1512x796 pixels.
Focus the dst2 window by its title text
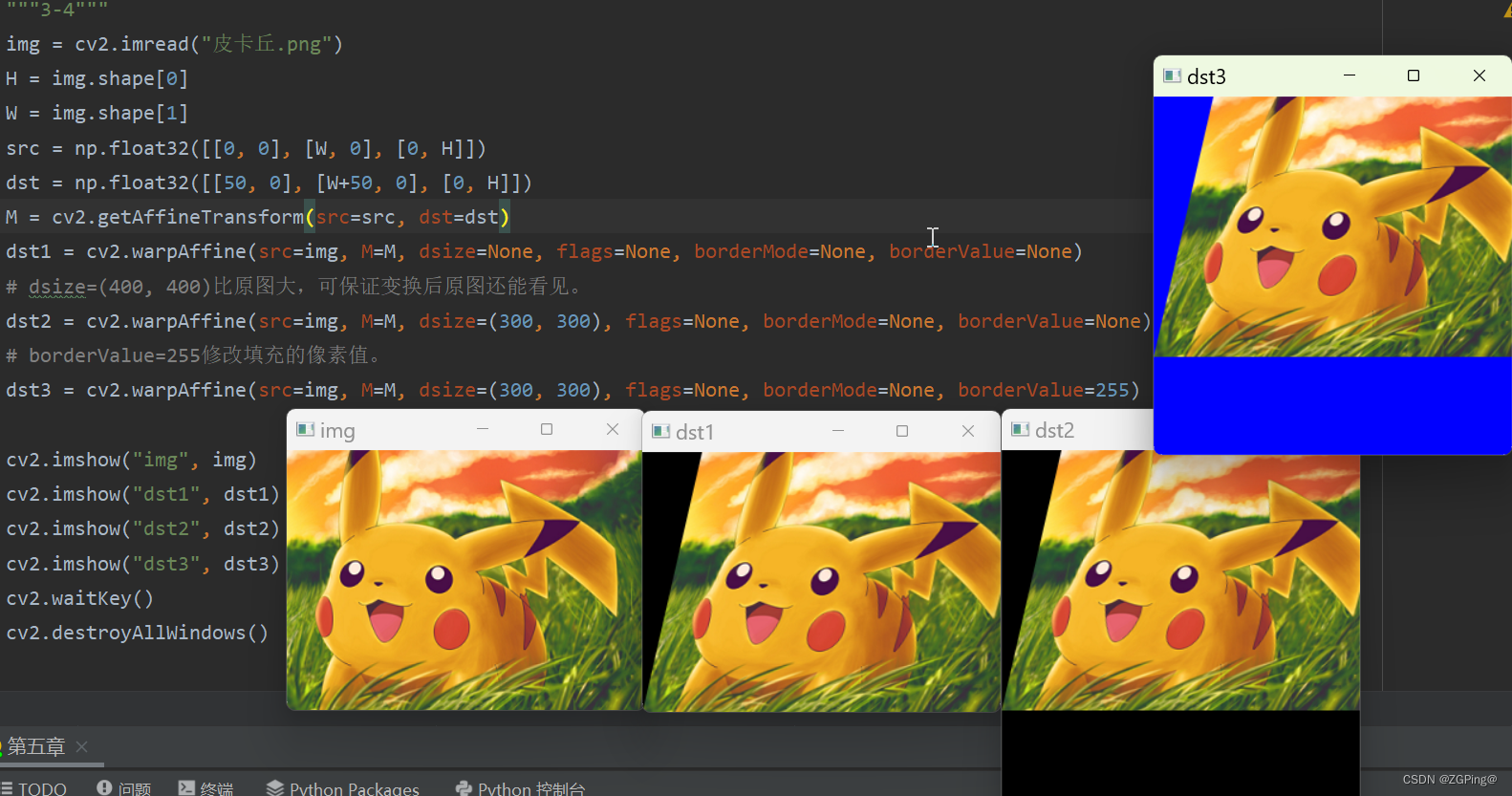pyautogui.click(x=1054, y=431)
